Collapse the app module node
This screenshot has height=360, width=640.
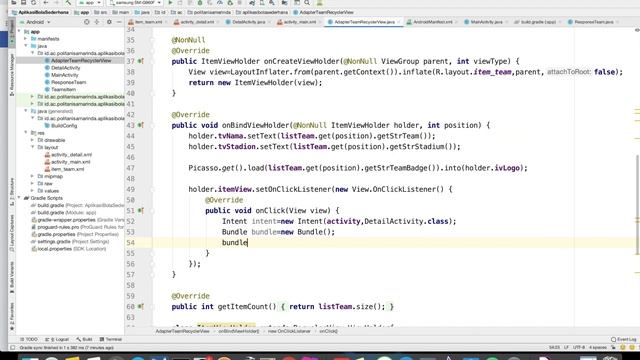20,31
